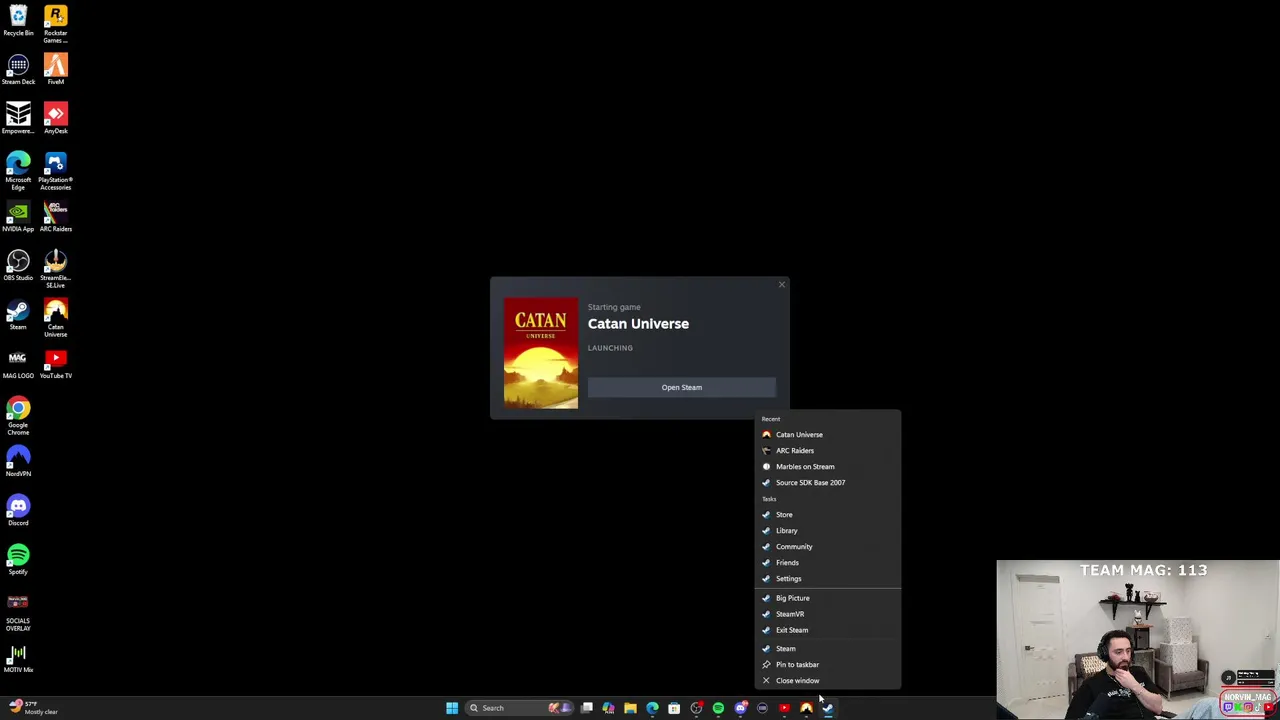The height and width of the screenshot is (720, 1280).
Task: Select the Microsoft Edge desktop icon
Action: 18,171
